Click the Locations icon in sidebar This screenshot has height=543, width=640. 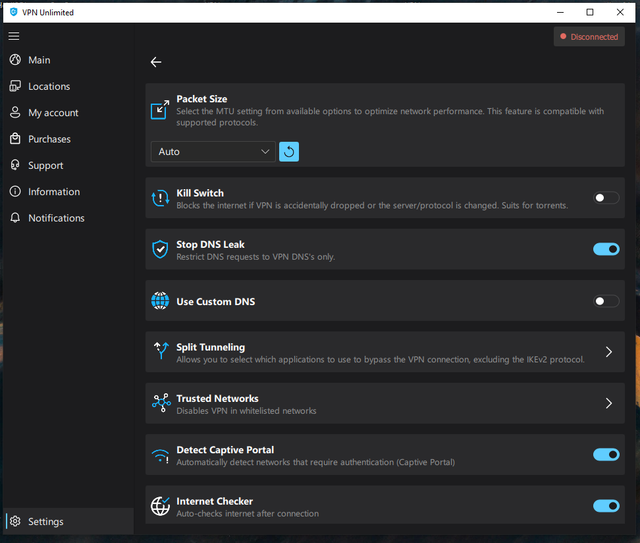pyautogui.click(x=15, y=86)
